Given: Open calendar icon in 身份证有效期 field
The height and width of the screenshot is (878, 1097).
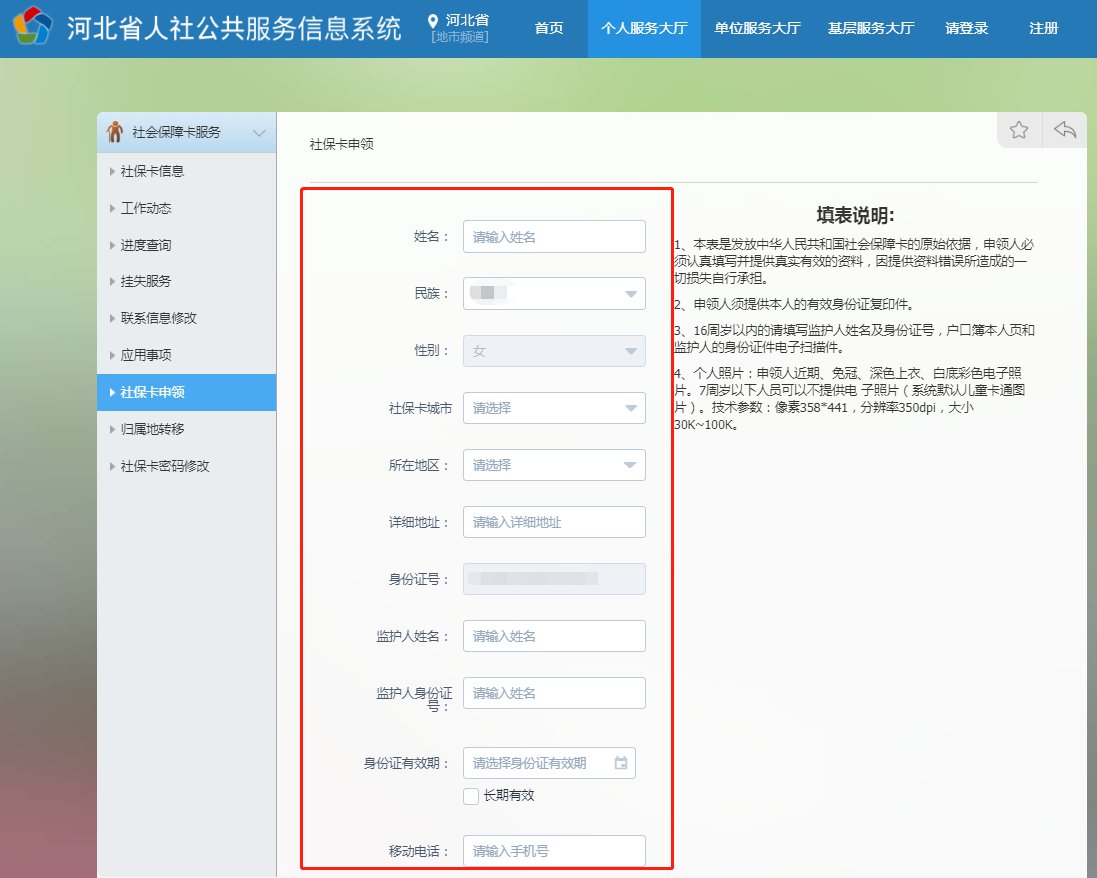Looking at the screenshot, I should [621, 763].
